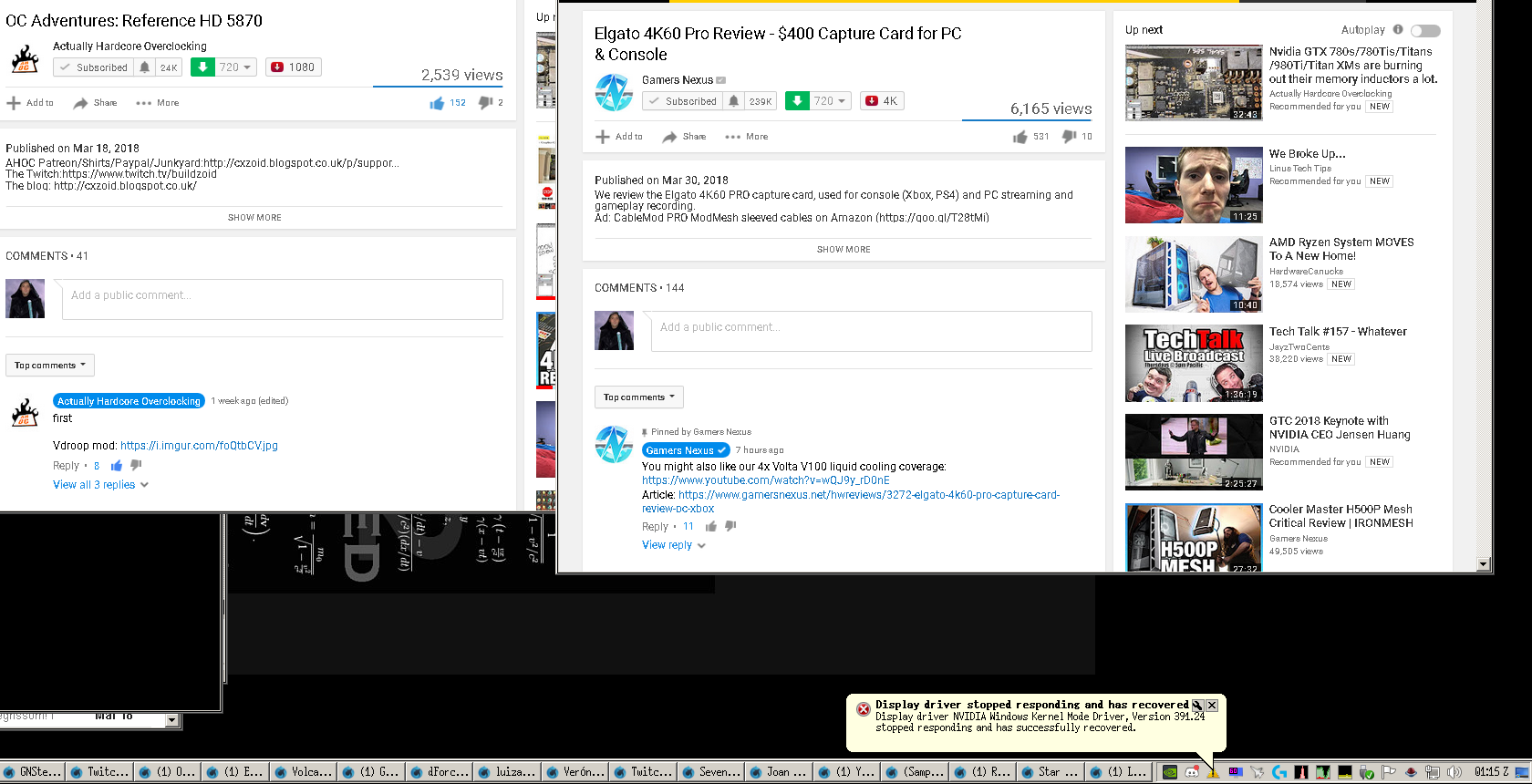Click Share under Elgato video
Image resolution: width=1532 pixels, height=784 pixels.
tap(684, 137)
